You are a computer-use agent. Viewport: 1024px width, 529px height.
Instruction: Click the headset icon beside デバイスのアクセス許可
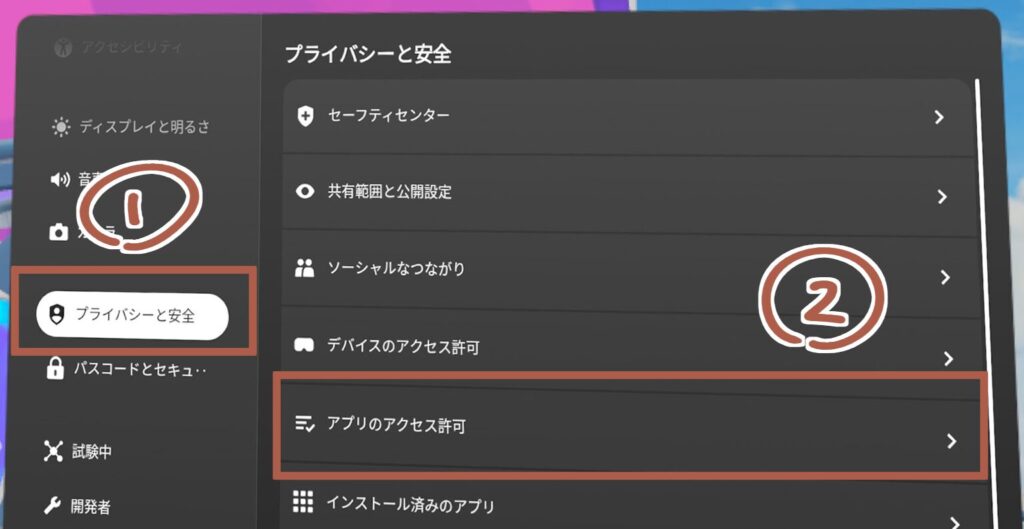[303, 345]
